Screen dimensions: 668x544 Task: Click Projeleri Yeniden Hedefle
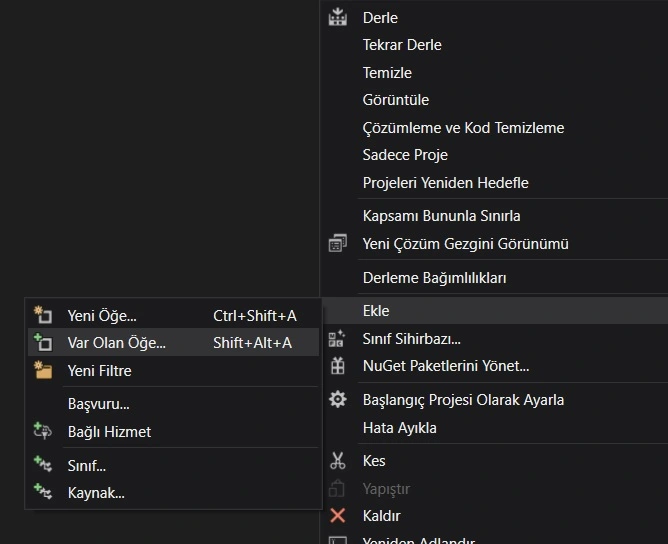(x=445, y=183)
